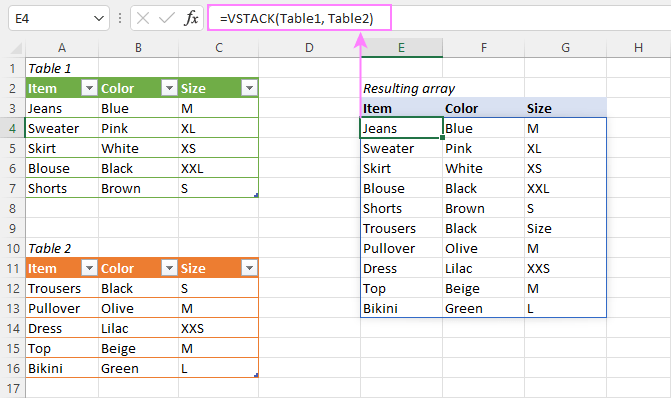Select column E header
The image size is (671, 398).
(x=401, y=48)
